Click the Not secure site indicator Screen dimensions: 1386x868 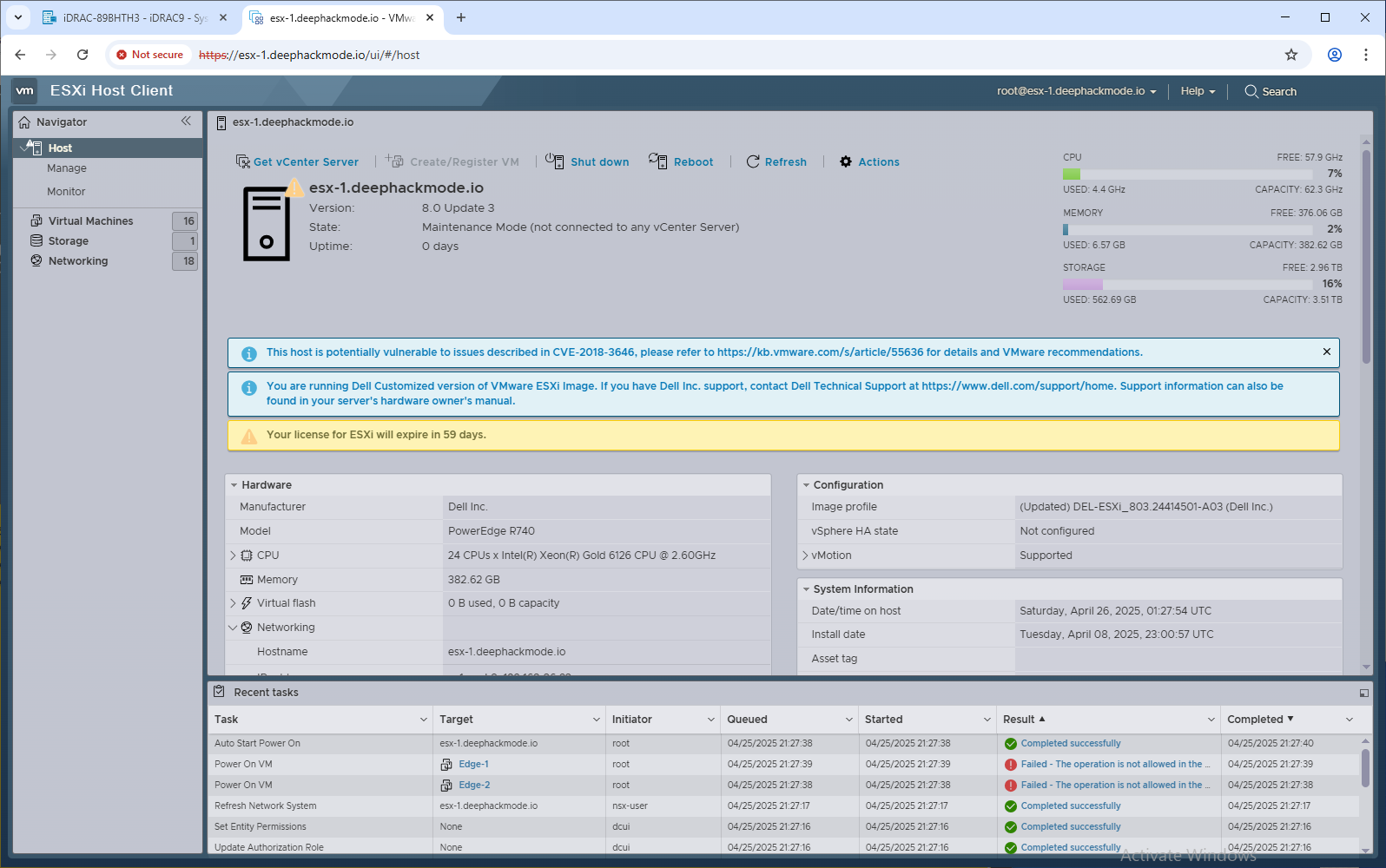pos(149,55)
